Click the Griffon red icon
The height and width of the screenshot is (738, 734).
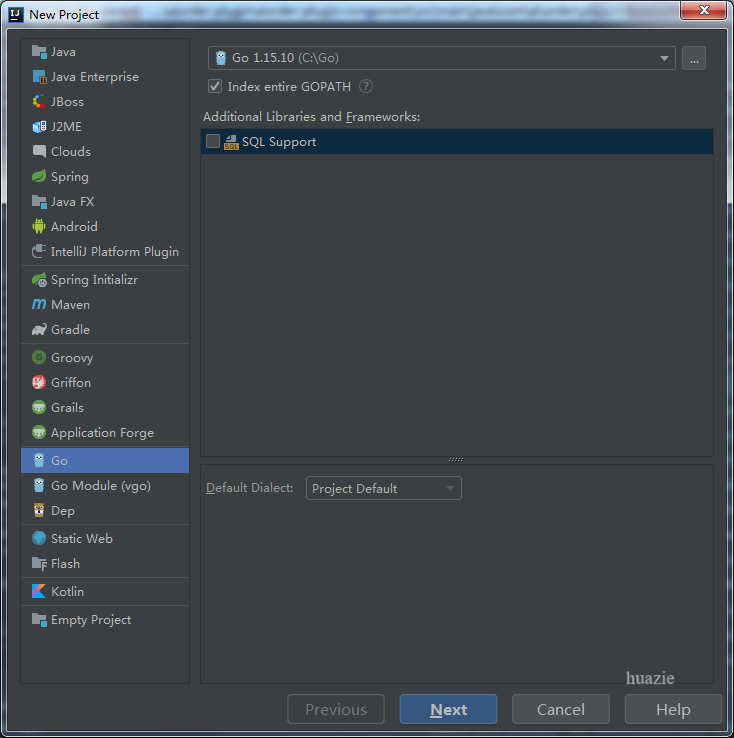pos(39,383)
